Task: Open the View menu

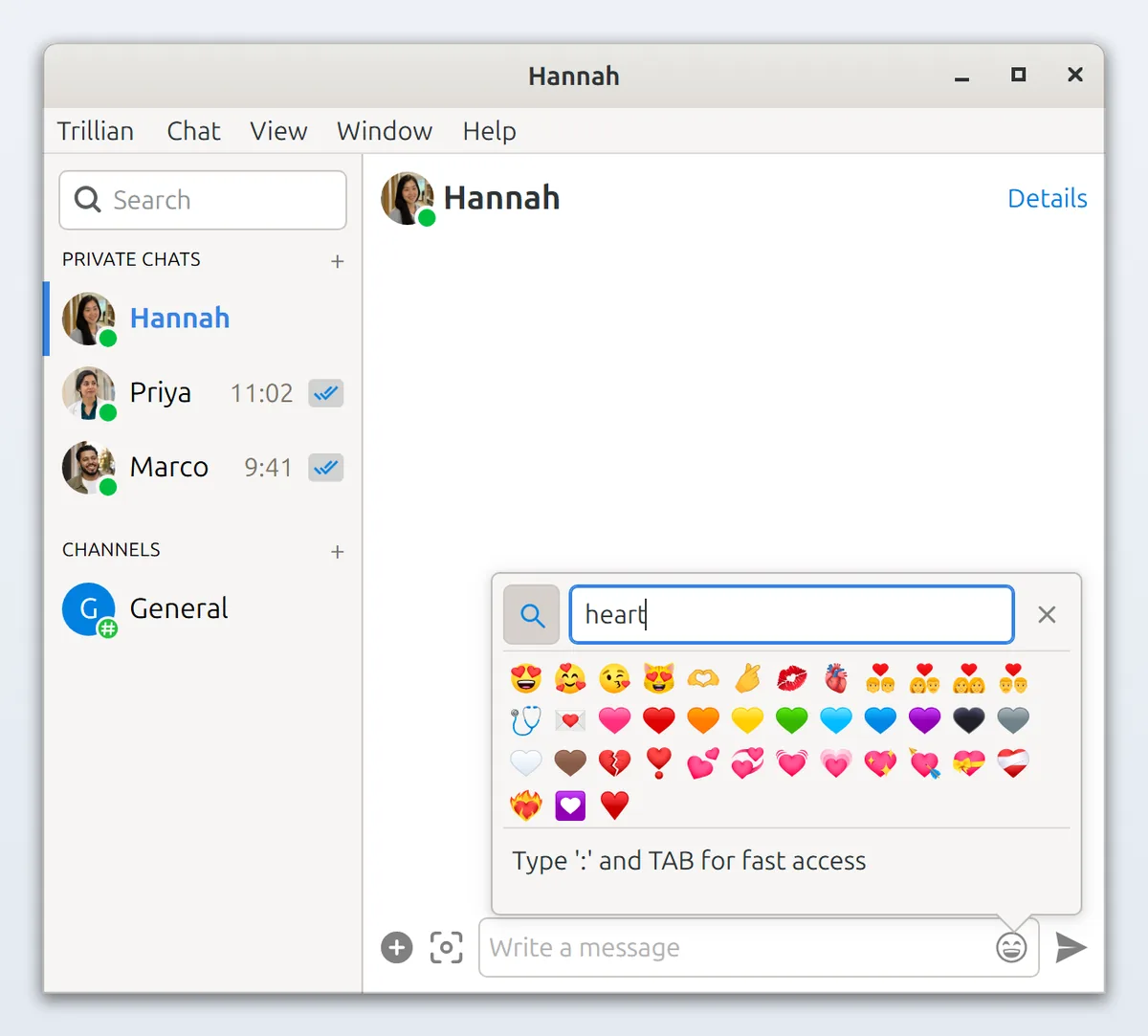Action: (279, 131)
